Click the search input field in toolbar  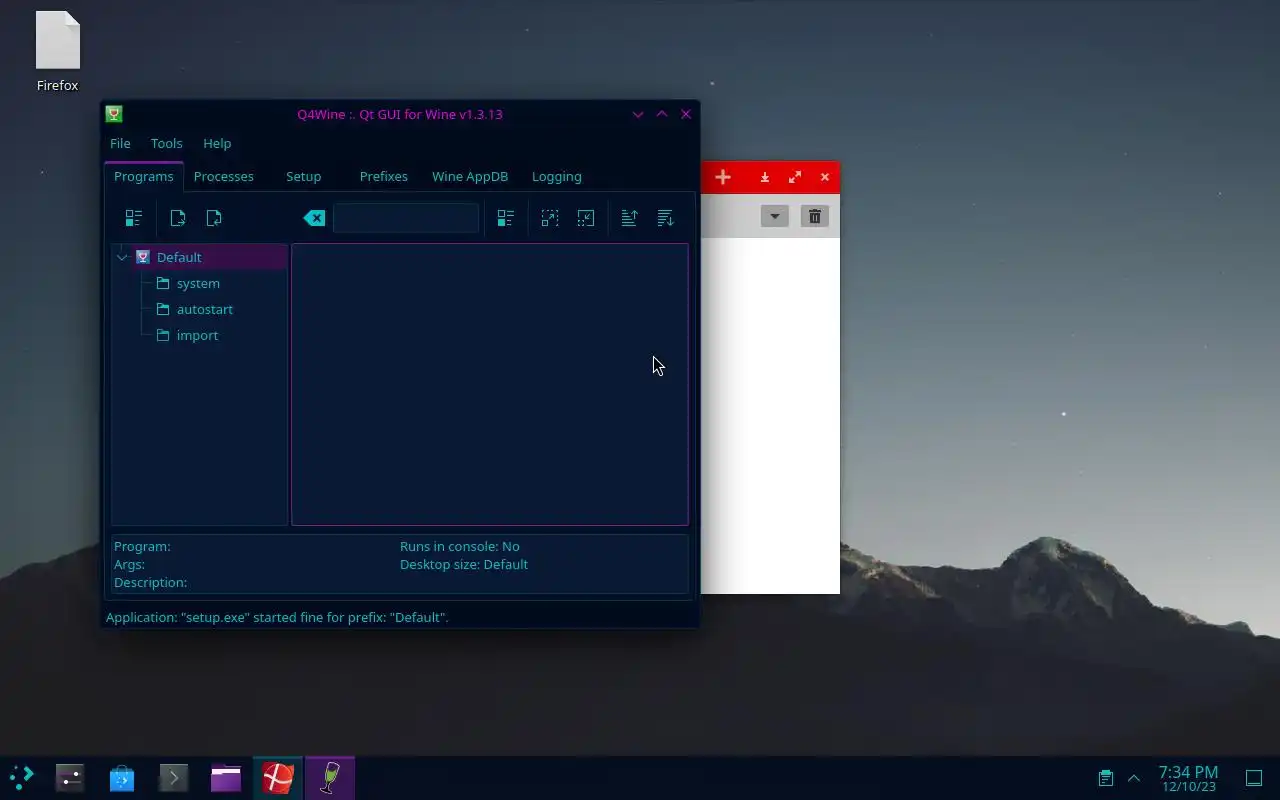click(x=406, y=218)
